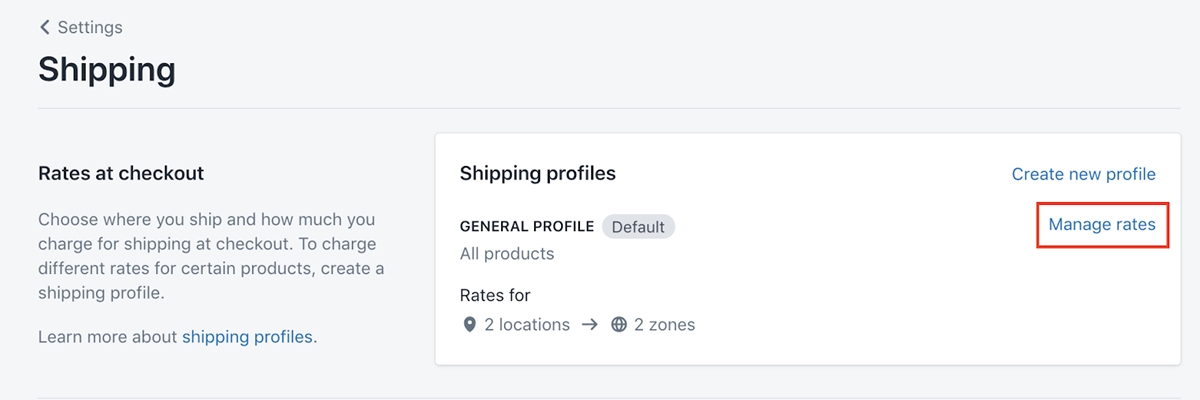Go back via the Settings breadcrumb text
Viewport: 1200px width, 400px height.
point(90,27)
